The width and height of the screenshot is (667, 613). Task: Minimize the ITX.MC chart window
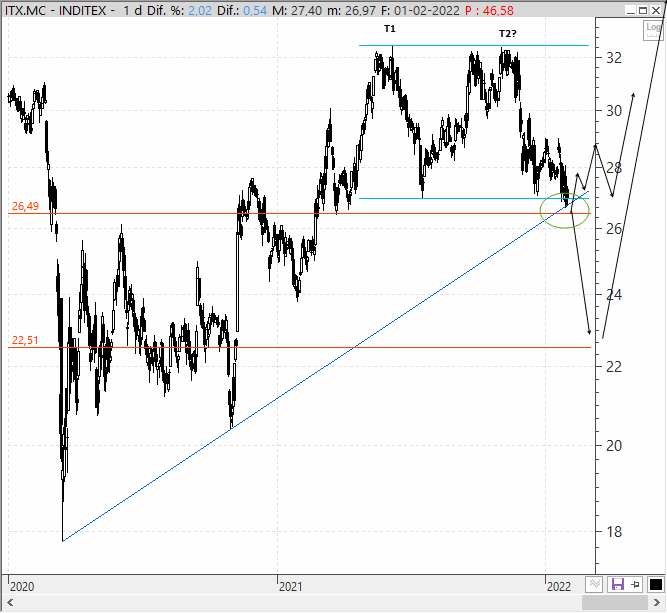pyautogui.click(x=631, y=10)
